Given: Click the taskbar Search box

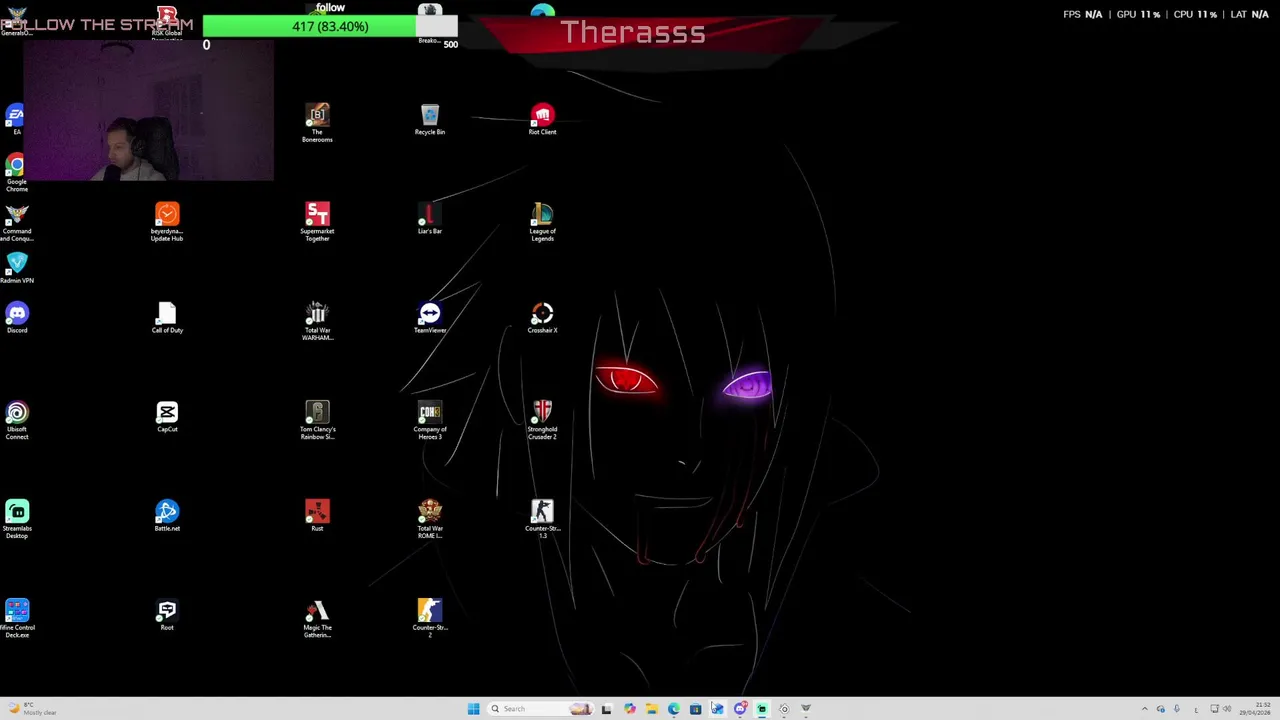Looking at the screenshot, I should 541,709.
